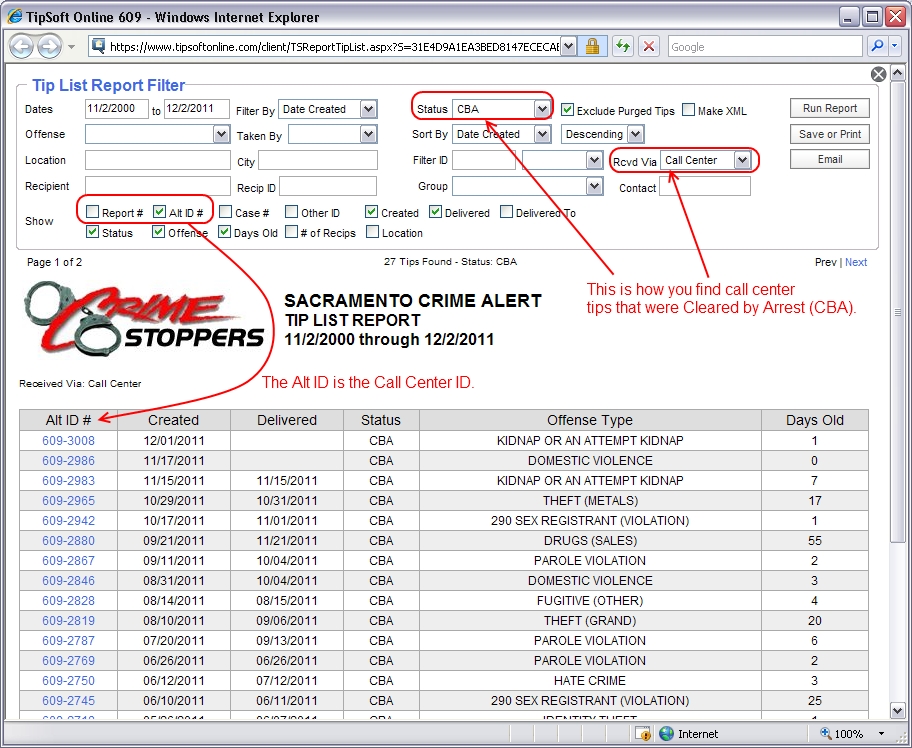Viewport: 912px width, 748px height.
Task: Click the Recip ID text field
Action: coord(328,186)
